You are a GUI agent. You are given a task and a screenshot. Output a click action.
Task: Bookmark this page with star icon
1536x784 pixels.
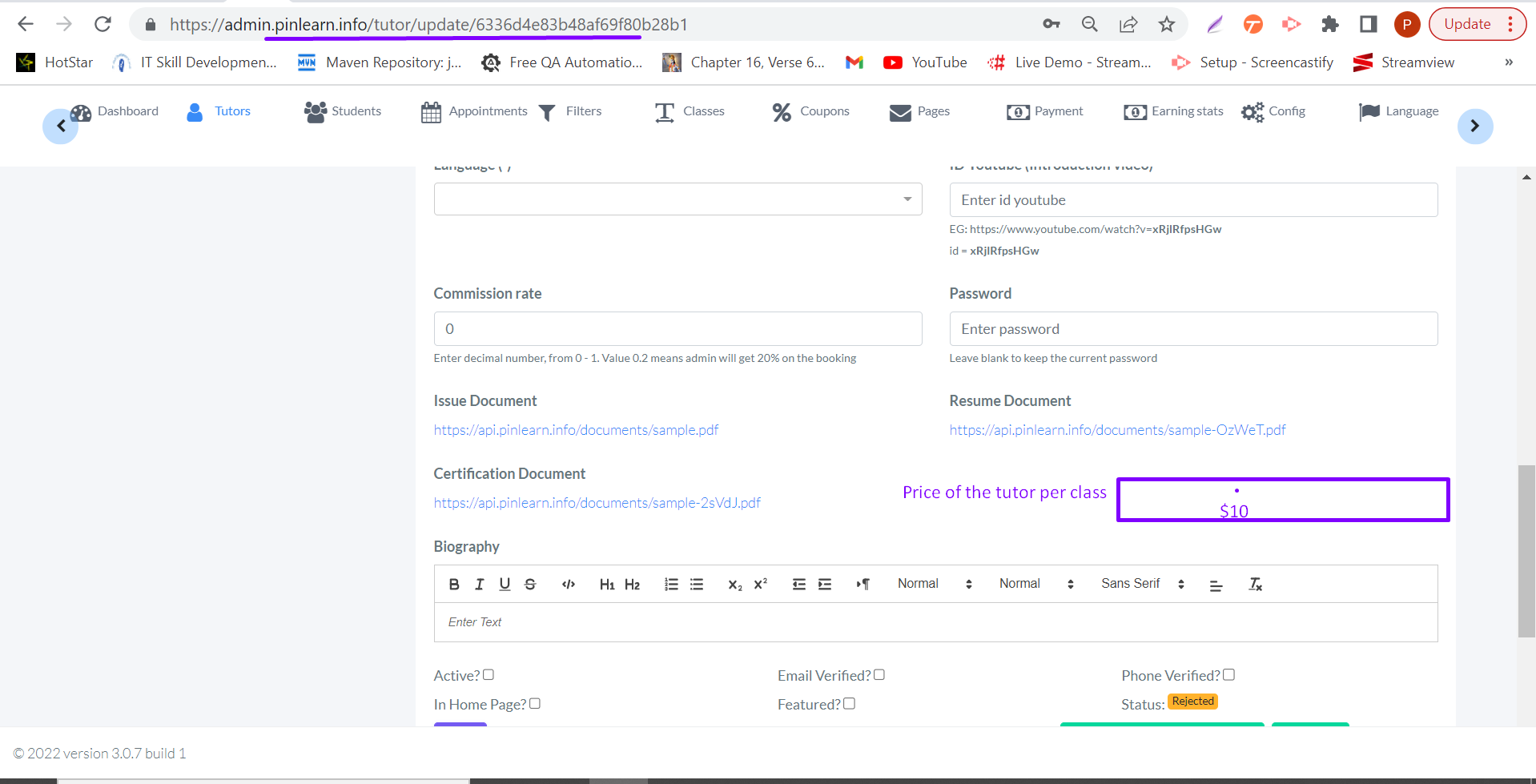pyautogui.click(x=1167, y=24)
